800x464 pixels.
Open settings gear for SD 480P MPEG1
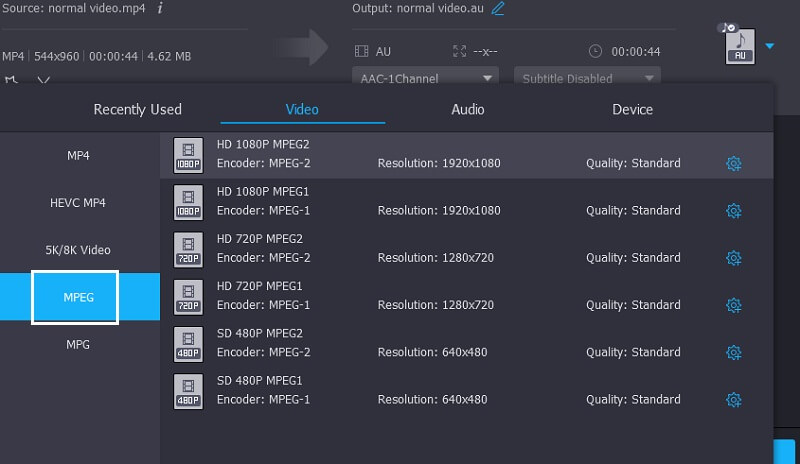click(733, 400)
